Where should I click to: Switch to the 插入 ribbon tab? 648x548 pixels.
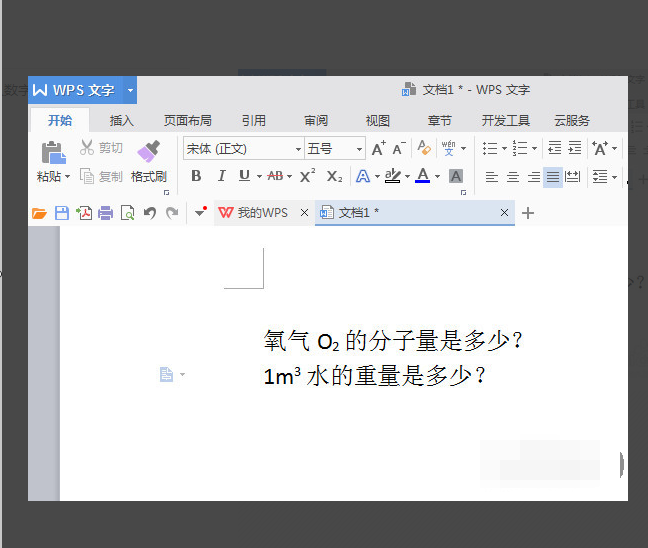(x=122, y=121)
